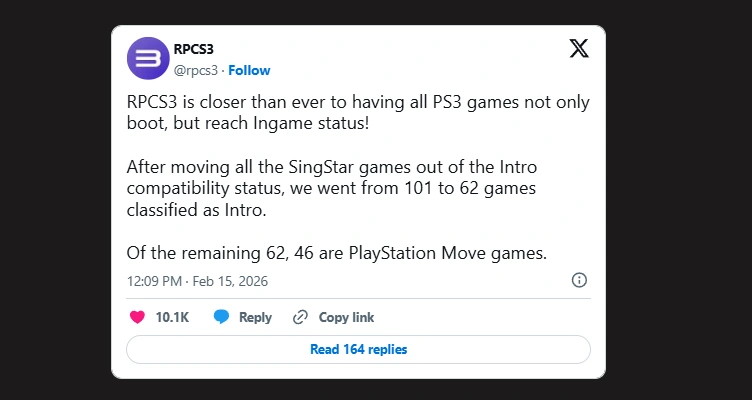The height and width of the screenshot is (400, 752).
Task: Click the RPCS3 purple profile avatar
Action: (148, 58)
